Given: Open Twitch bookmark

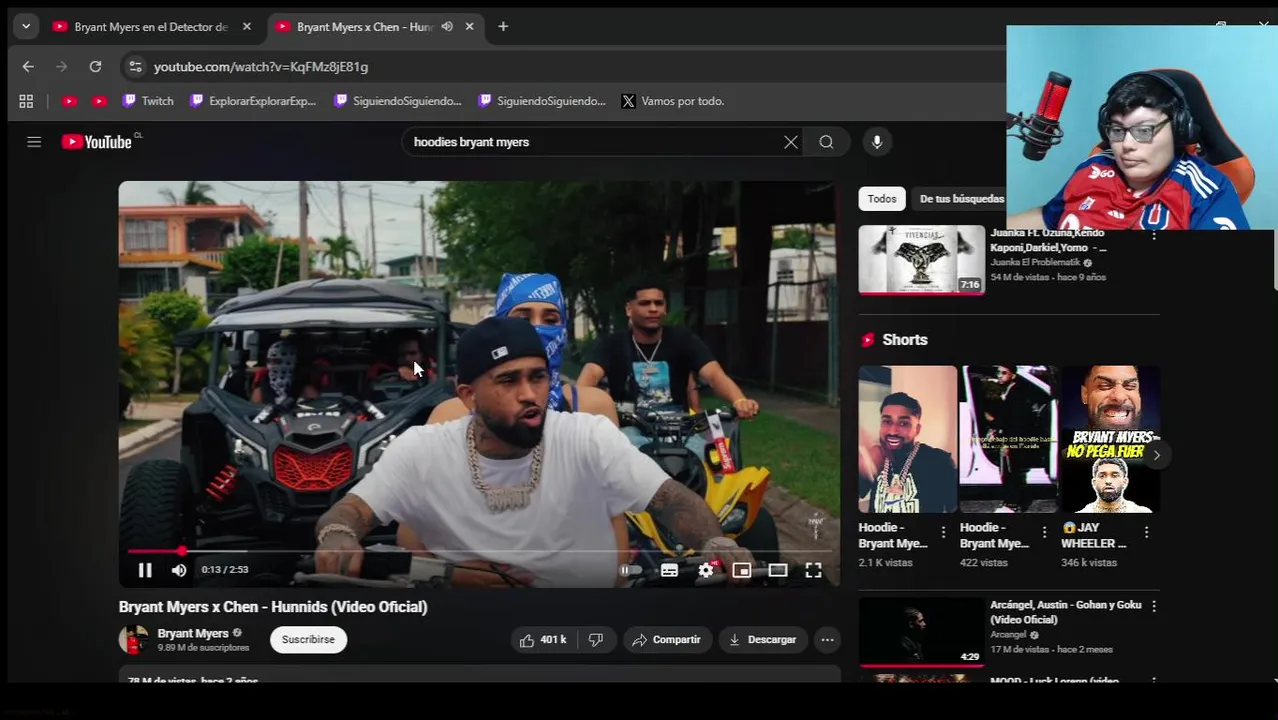Looking at the screenshot, I should [148, 101].
